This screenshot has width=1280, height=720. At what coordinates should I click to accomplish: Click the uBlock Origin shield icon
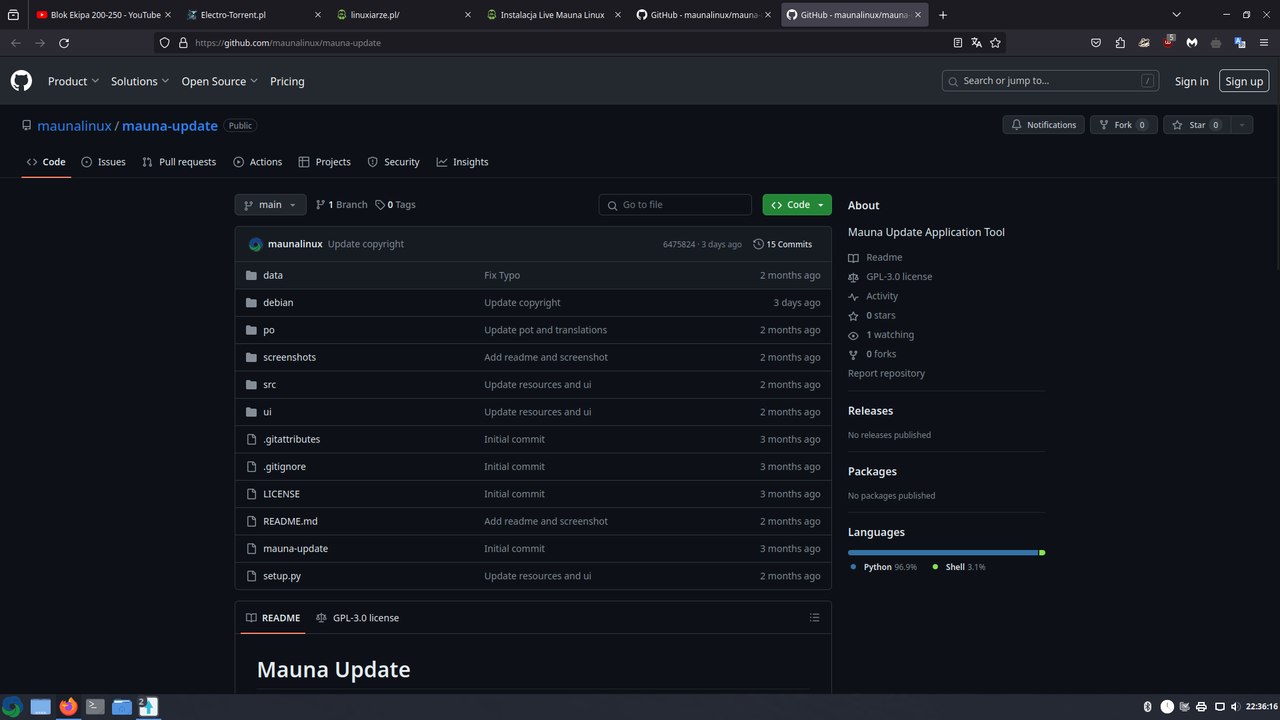pyautogui.click(x=1168, y=43)
